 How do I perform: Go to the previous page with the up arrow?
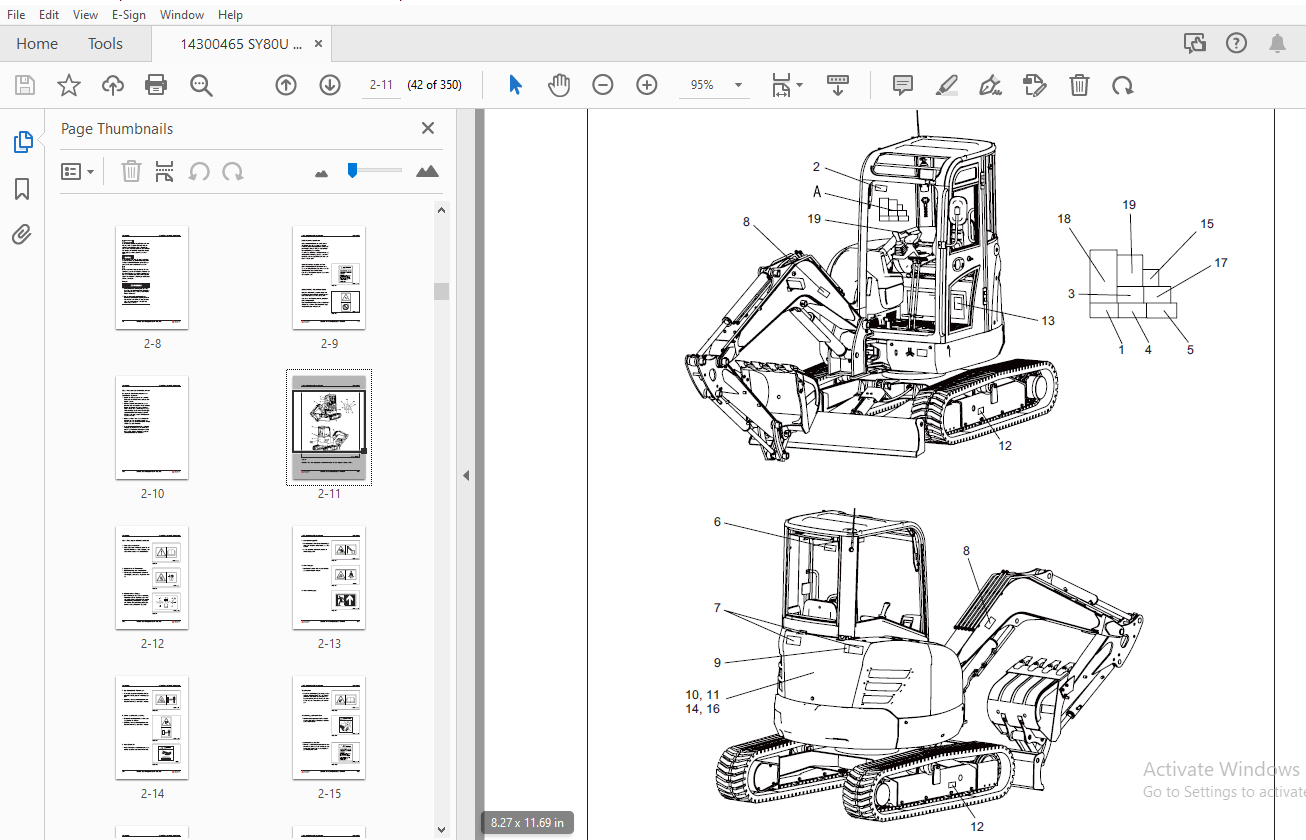click(x=286, y=85)
